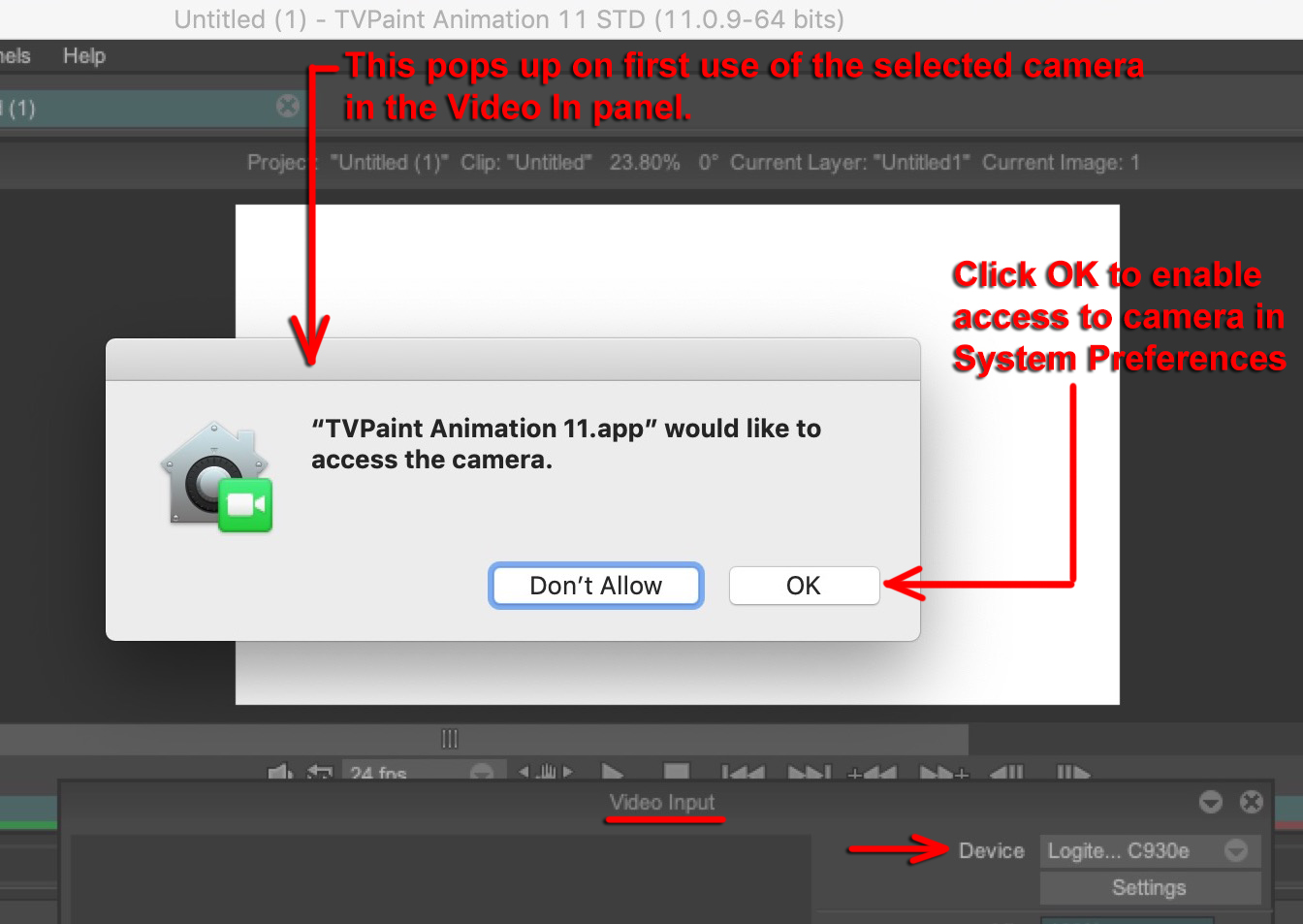Screen dimensions: 1303x924
Task: Click the camera access message text
Action: point(566,444)
